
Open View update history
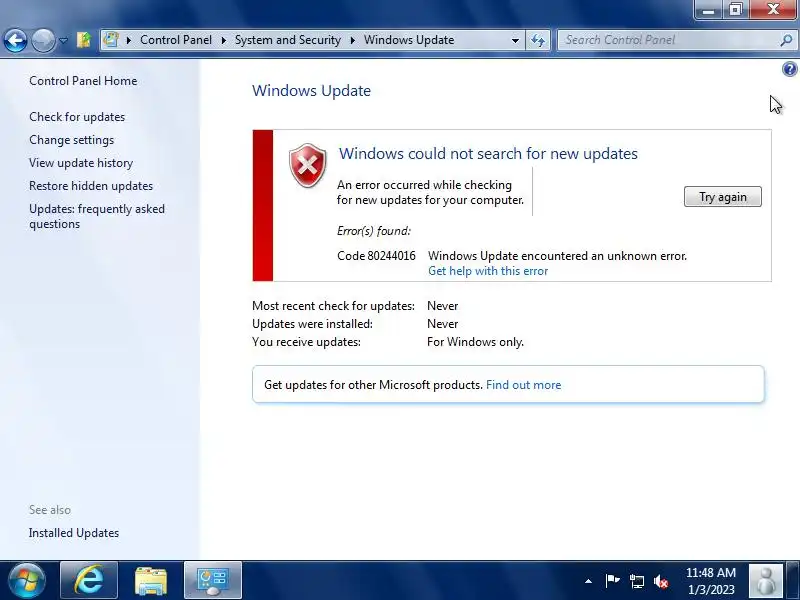[81, 163]
